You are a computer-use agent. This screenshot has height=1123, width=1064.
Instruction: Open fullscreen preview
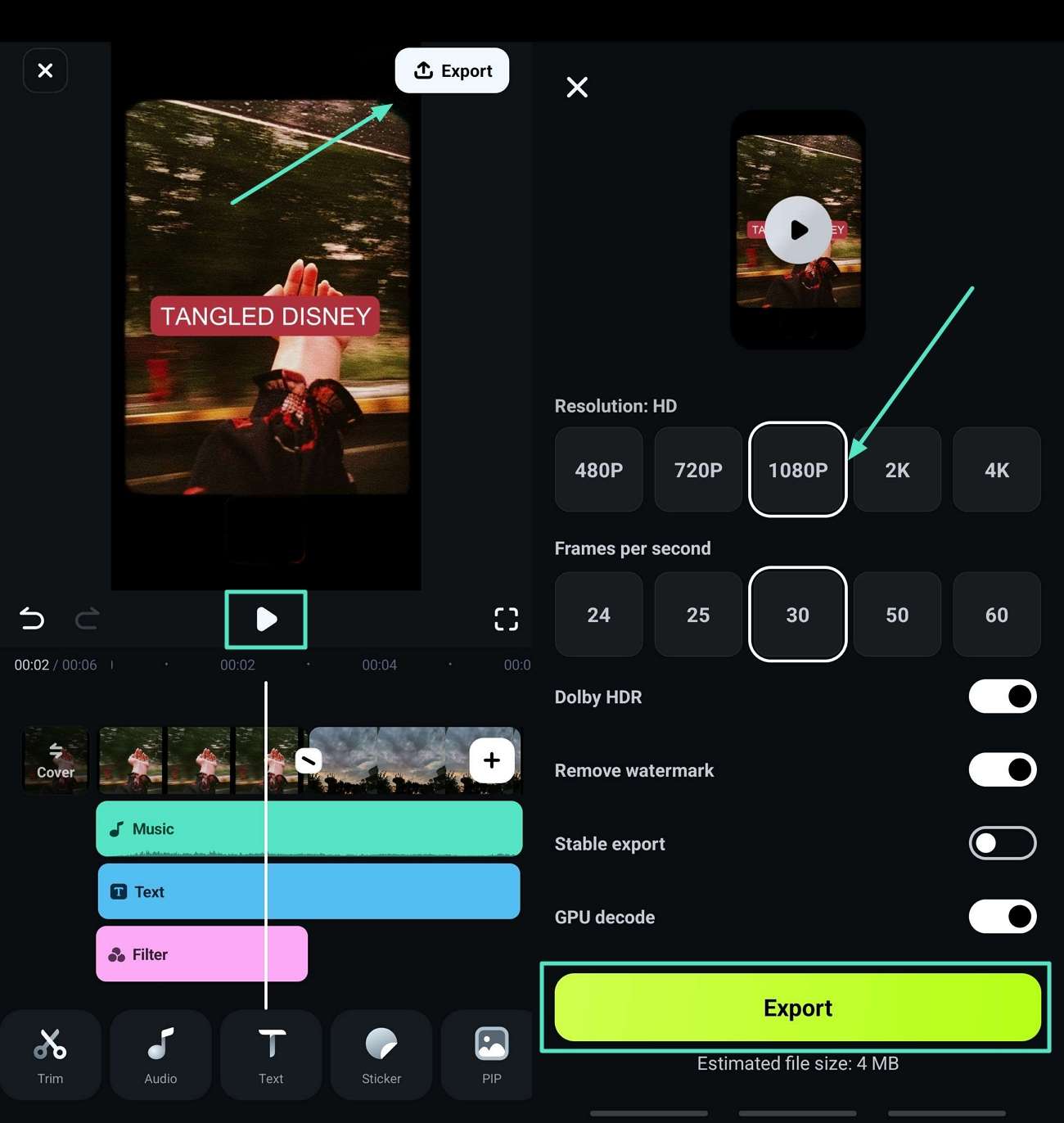pos(506,619)
